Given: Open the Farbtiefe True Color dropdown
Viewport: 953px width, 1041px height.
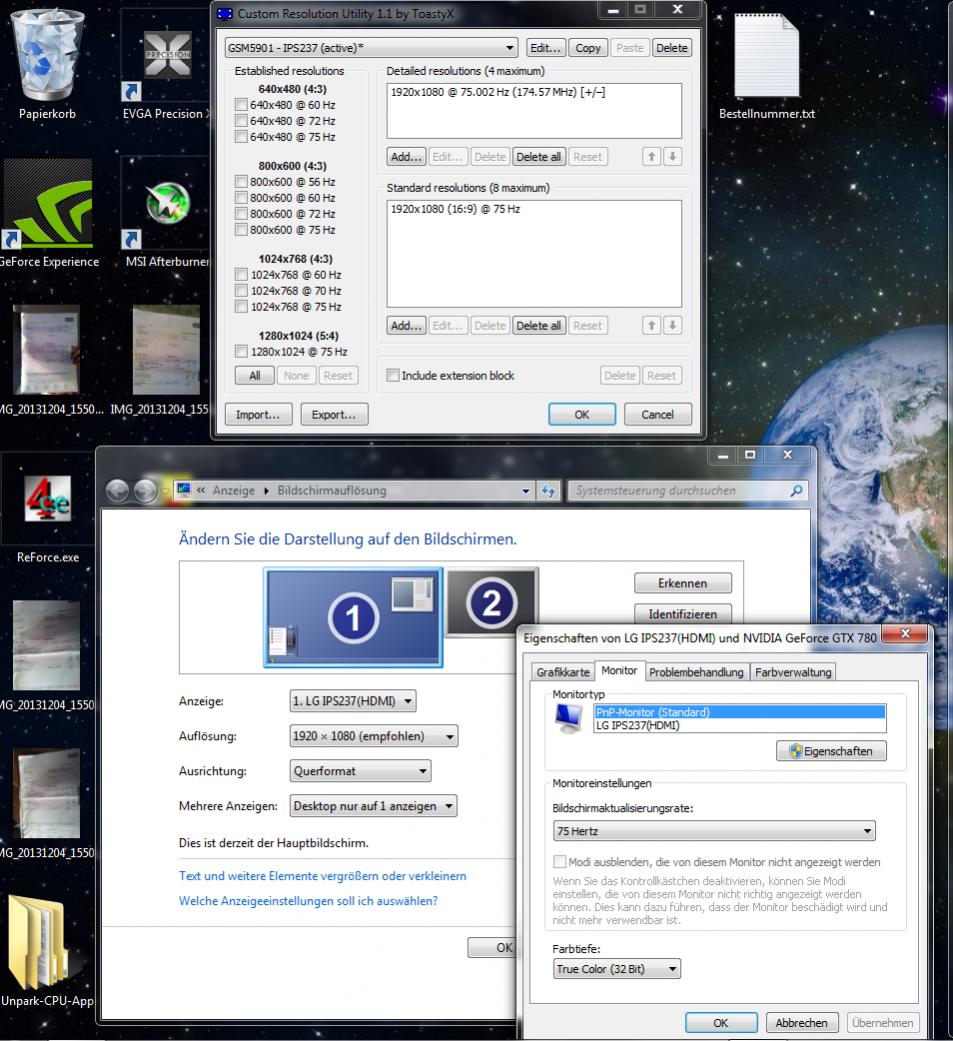Looking at the screenshot, I should [x=616, y=969].
